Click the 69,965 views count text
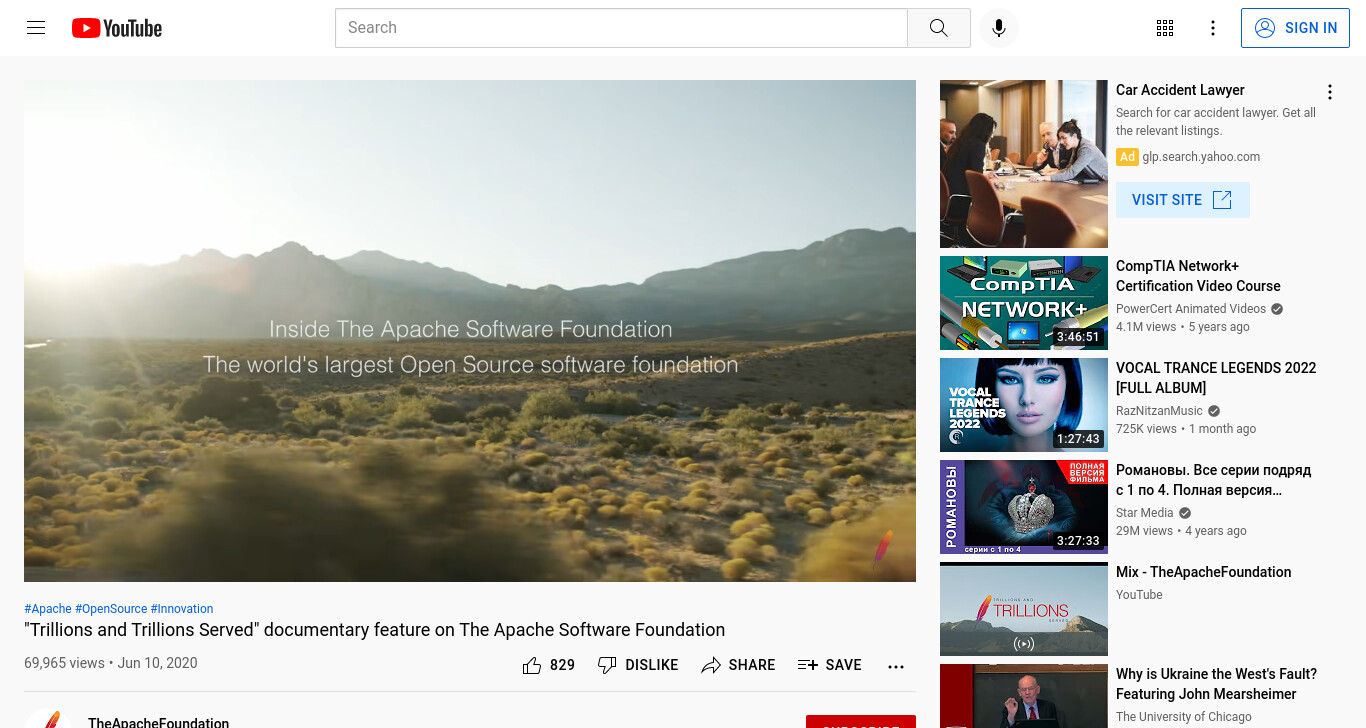Viewport: 1366px width, 728px height. point(64,663)
